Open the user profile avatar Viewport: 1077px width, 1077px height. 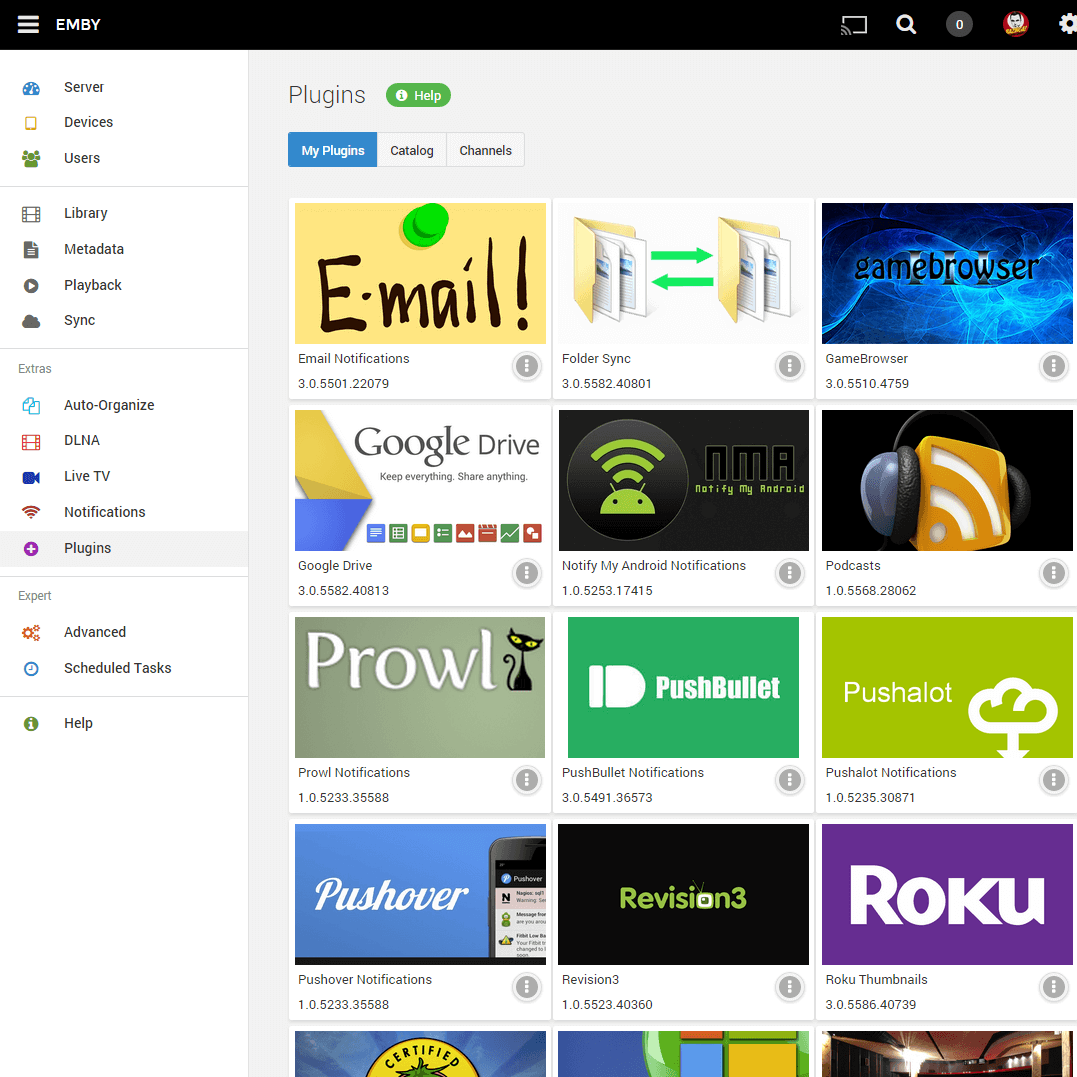click(x=1015, y=25)
